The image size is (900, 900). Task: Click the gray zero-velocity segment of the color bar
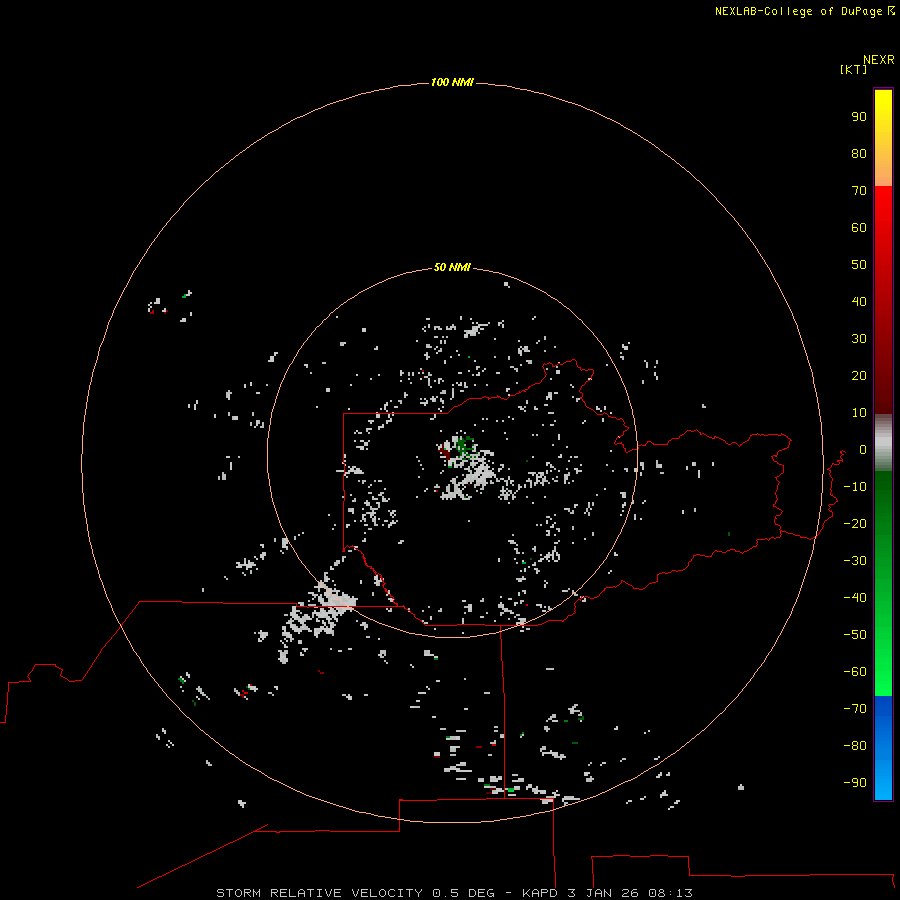[x=883, y=443]
